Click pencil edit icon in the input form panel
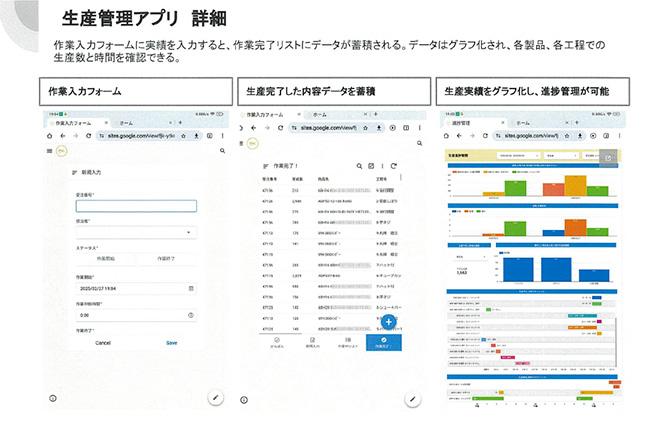Screen dimensions: 656x426 tap(216, 397)
